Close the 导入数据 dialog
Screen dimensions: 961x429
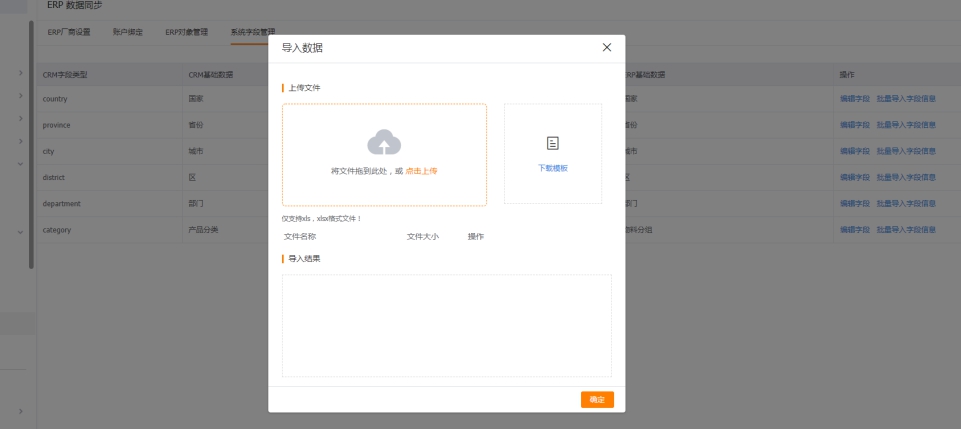607,47
